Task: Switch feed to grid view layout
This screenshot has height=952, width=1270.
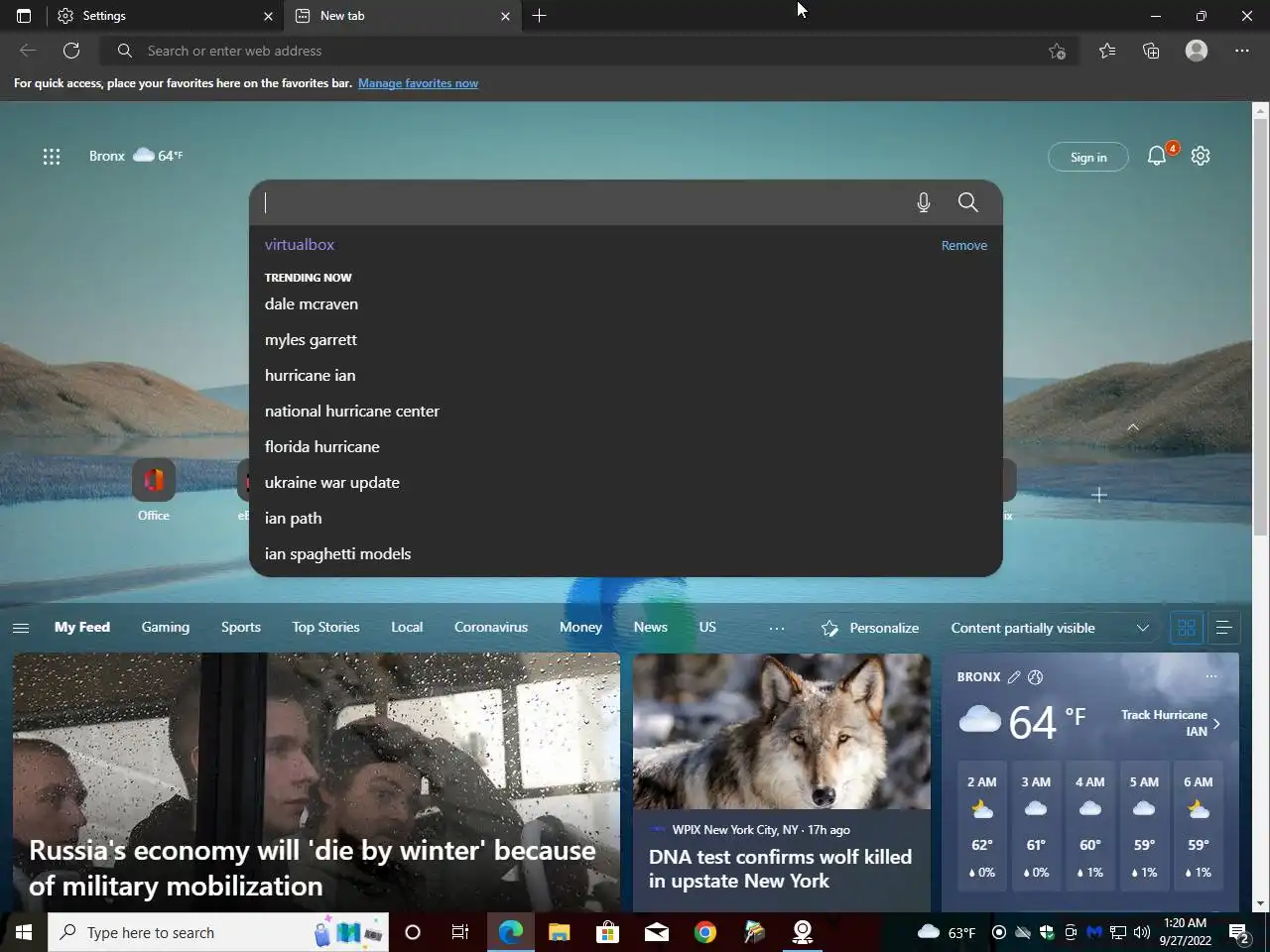Action: pyautogui.click(x=1187, y=628)
